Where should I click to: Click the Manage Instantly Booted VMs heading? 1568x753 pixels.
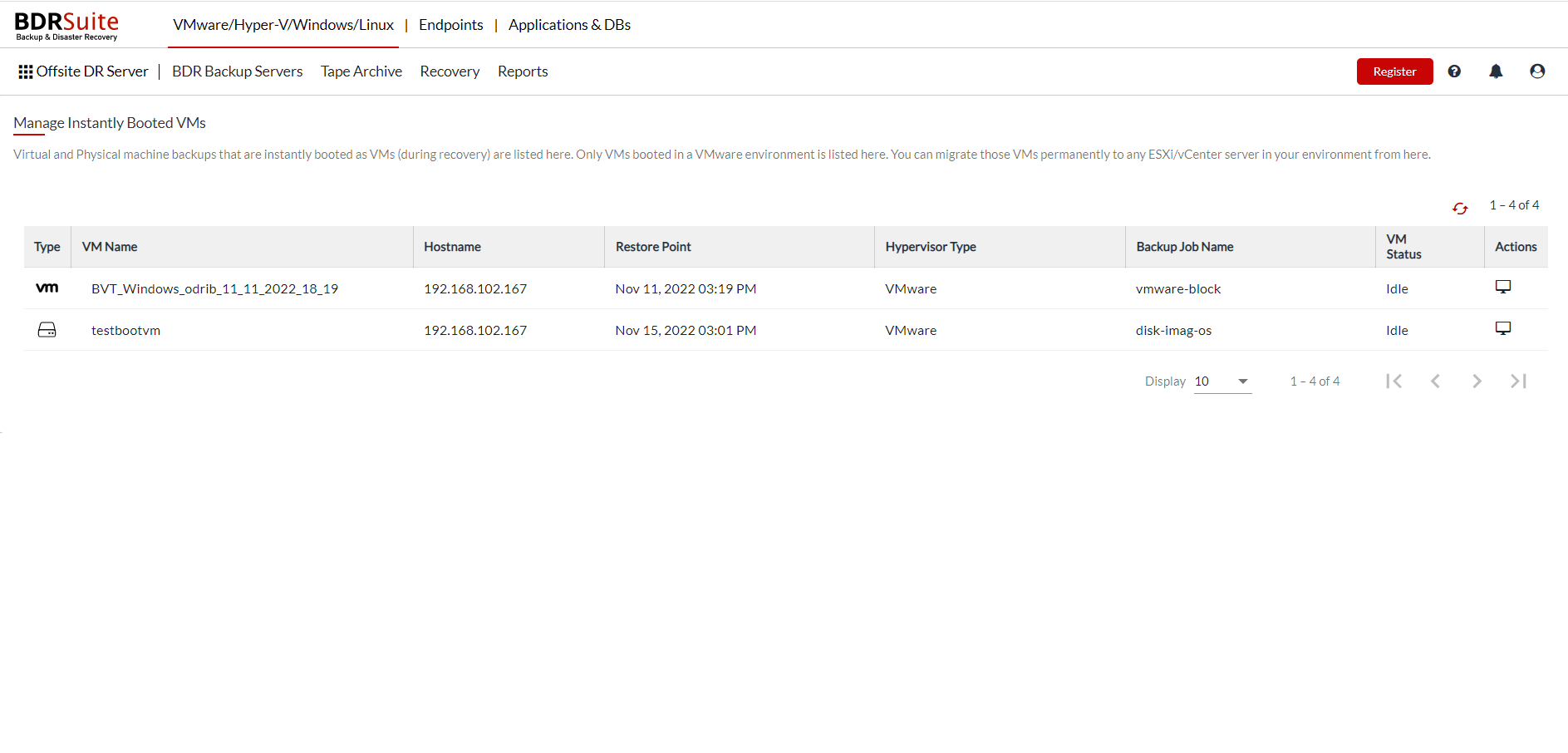(x=110, y=123)
